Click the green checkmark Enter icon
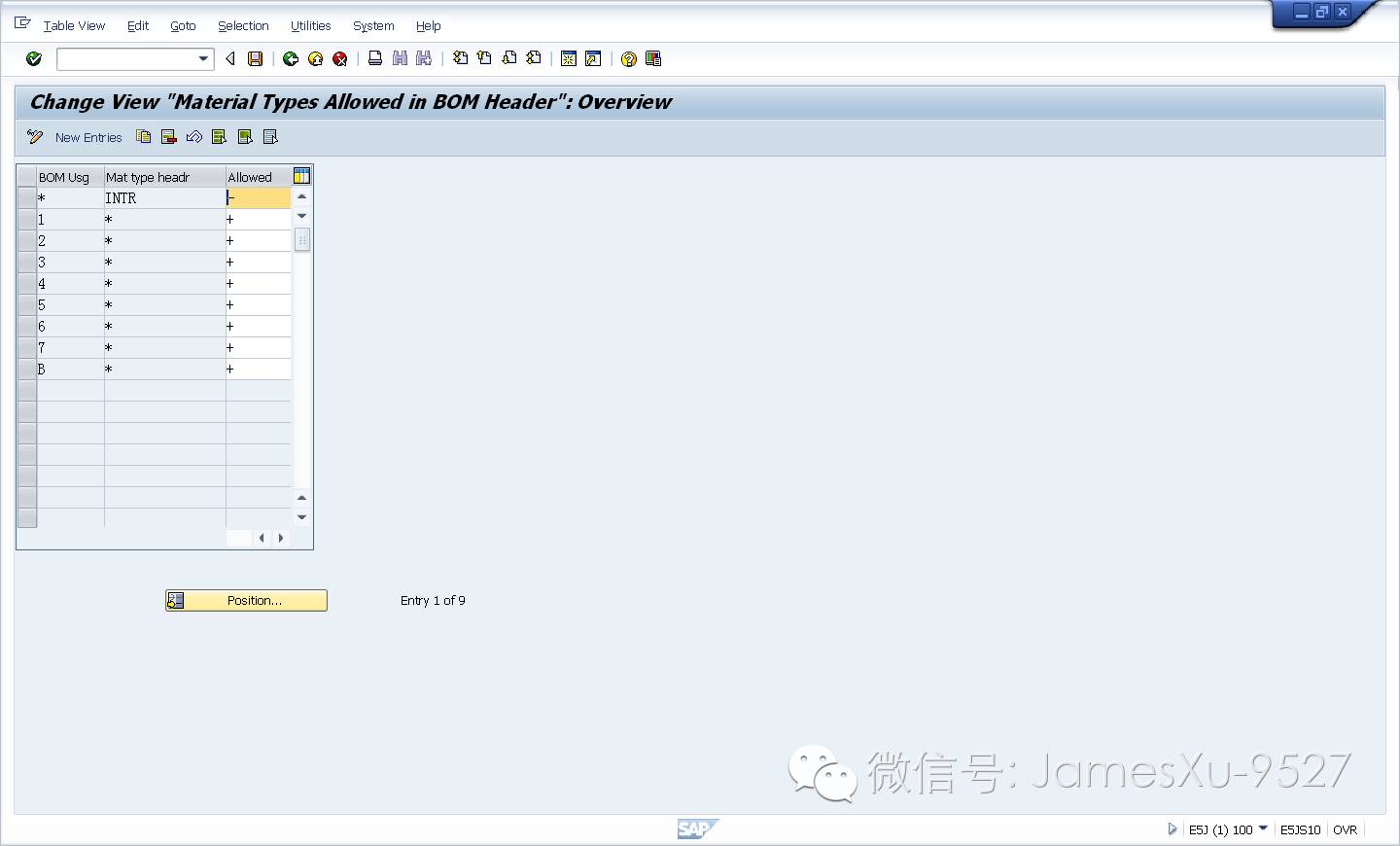The height and width of the screenshot is (846, 1400). coord(34,59)
